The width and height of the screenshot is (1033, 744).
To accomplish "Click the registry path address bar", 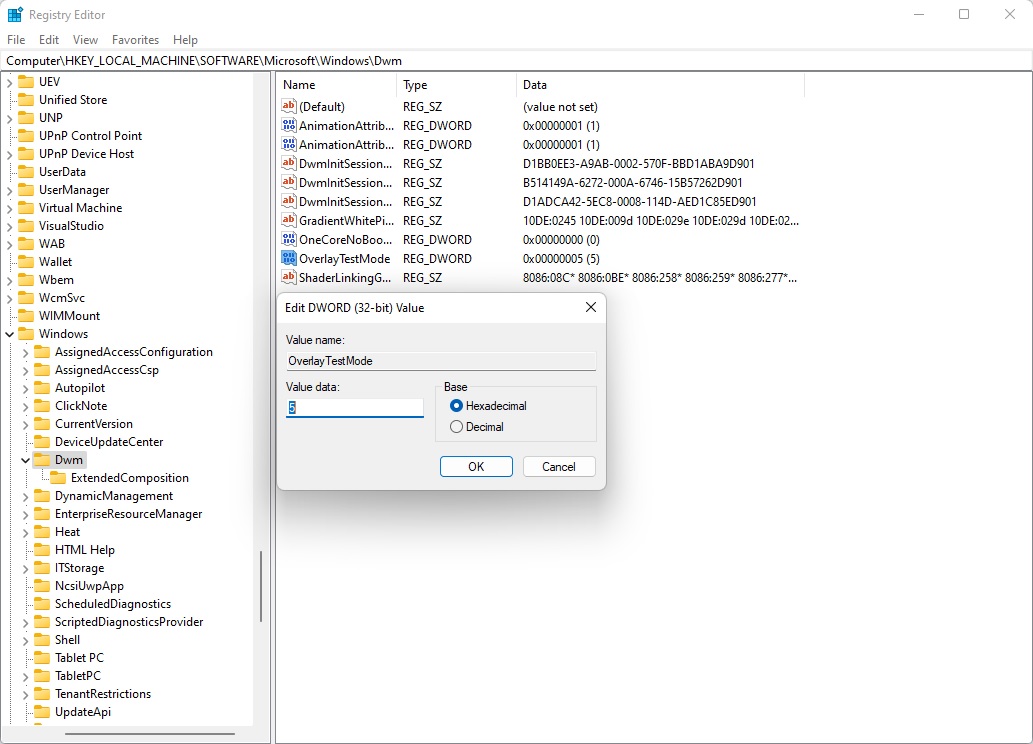I will (x=516, y=61).
